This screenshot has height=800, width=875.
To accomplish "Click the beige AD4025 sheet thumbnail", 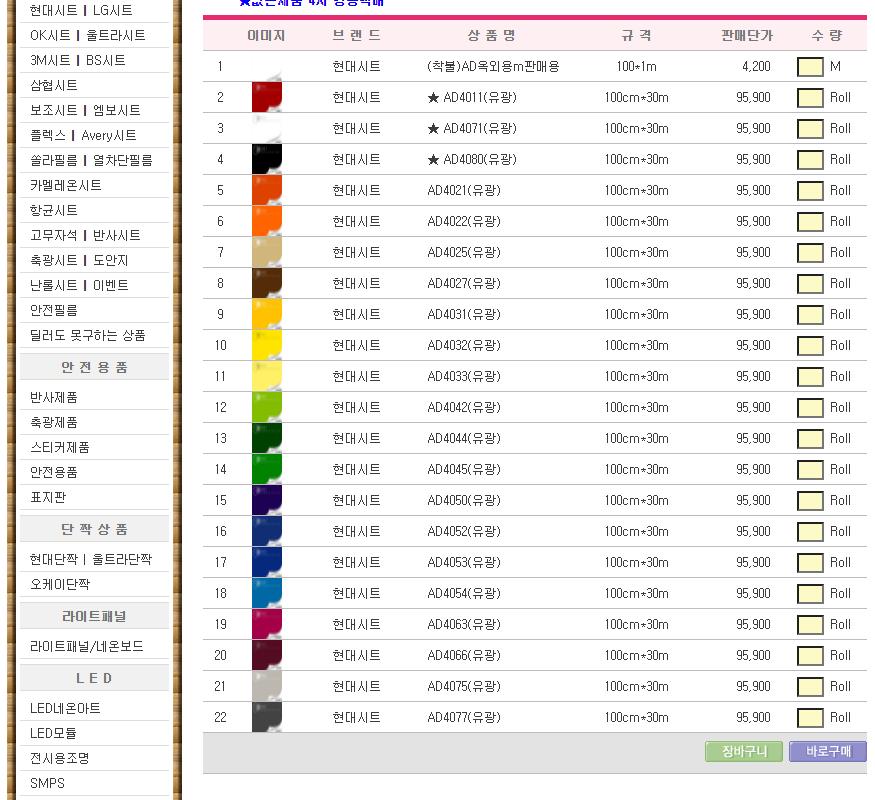I will (267, 252).
